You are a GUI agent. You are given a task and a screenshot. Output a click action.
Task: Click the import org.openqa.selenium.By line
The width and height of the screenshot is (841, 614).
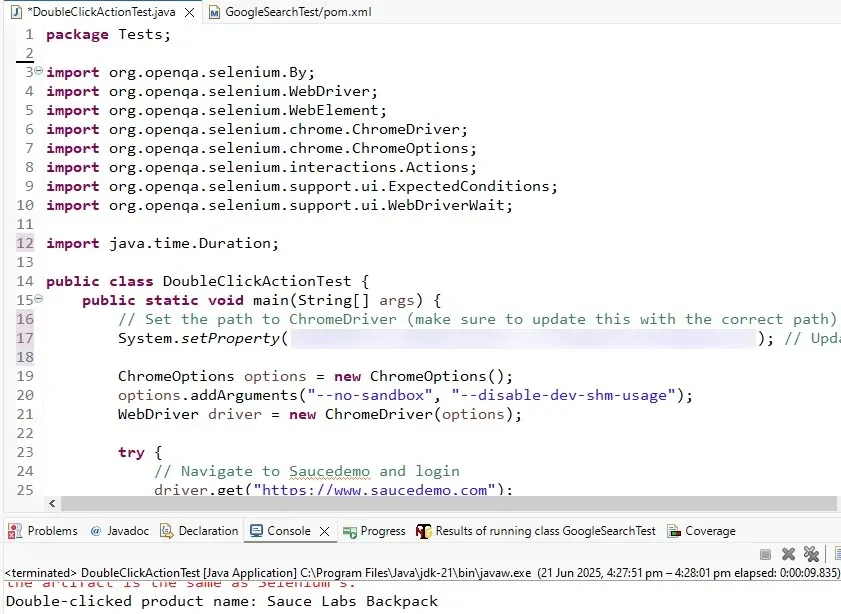point(180,72)
